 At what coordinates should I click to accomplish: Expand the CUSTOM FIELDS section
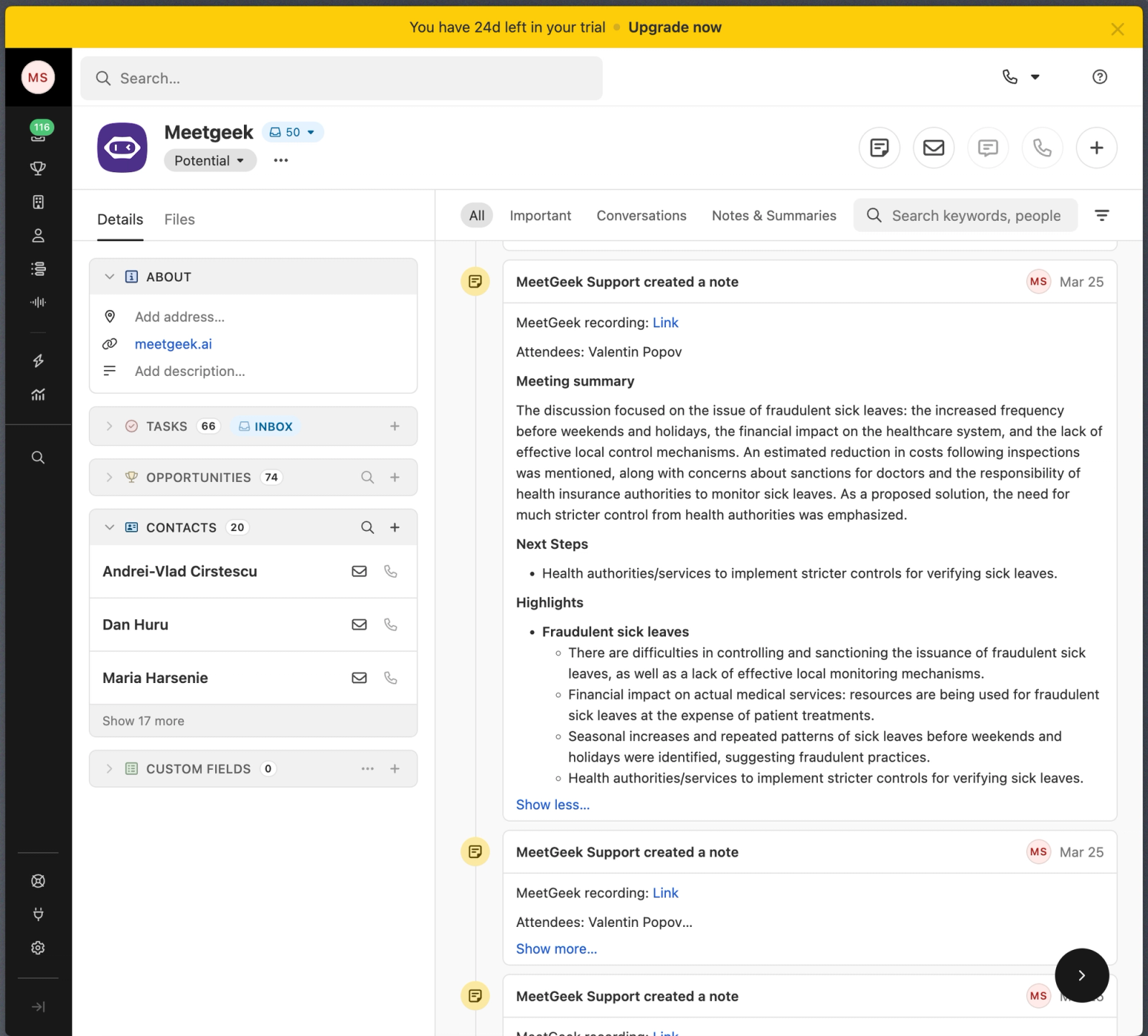click(x=109, y=768)
